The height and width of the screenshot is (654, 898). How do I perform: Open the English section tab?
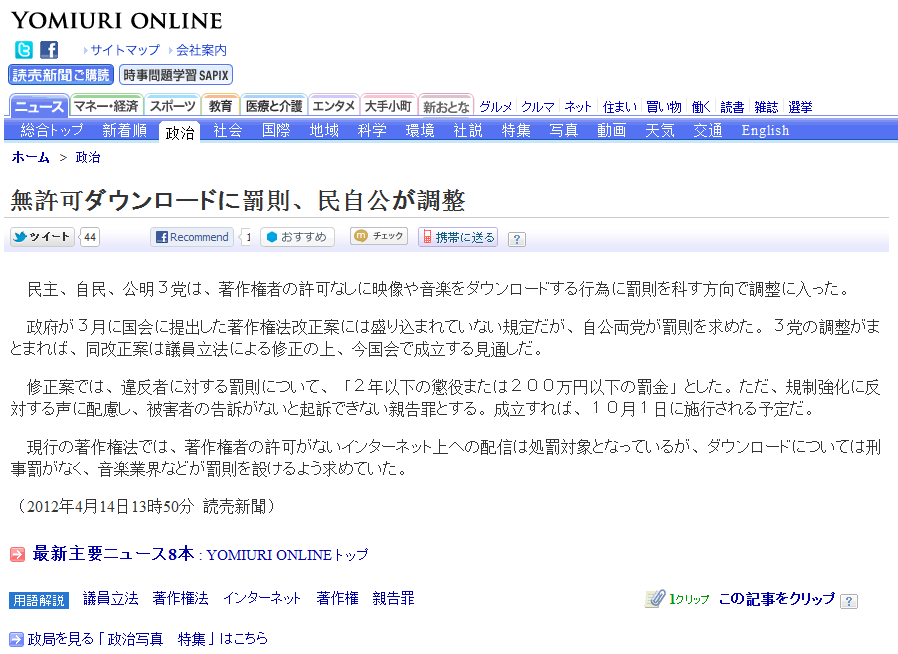click(x=765, y=131)
